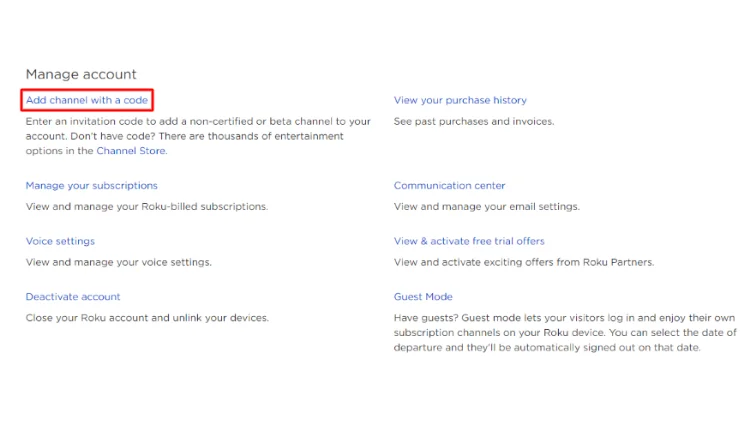Viewport: 750px width, 422px height.
Task: Open the Communication center link
Action: pyautogui.click(x=449, y=185)
